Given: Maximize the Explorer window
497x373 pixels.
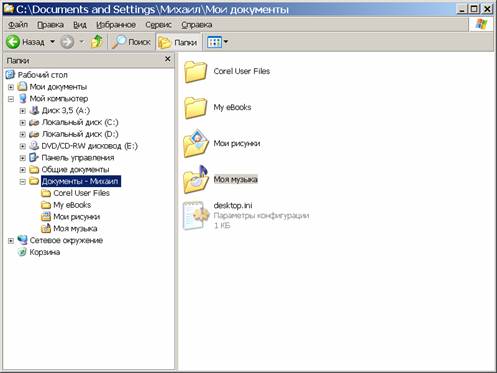Looking at the screenshot, I should [474, 9].
